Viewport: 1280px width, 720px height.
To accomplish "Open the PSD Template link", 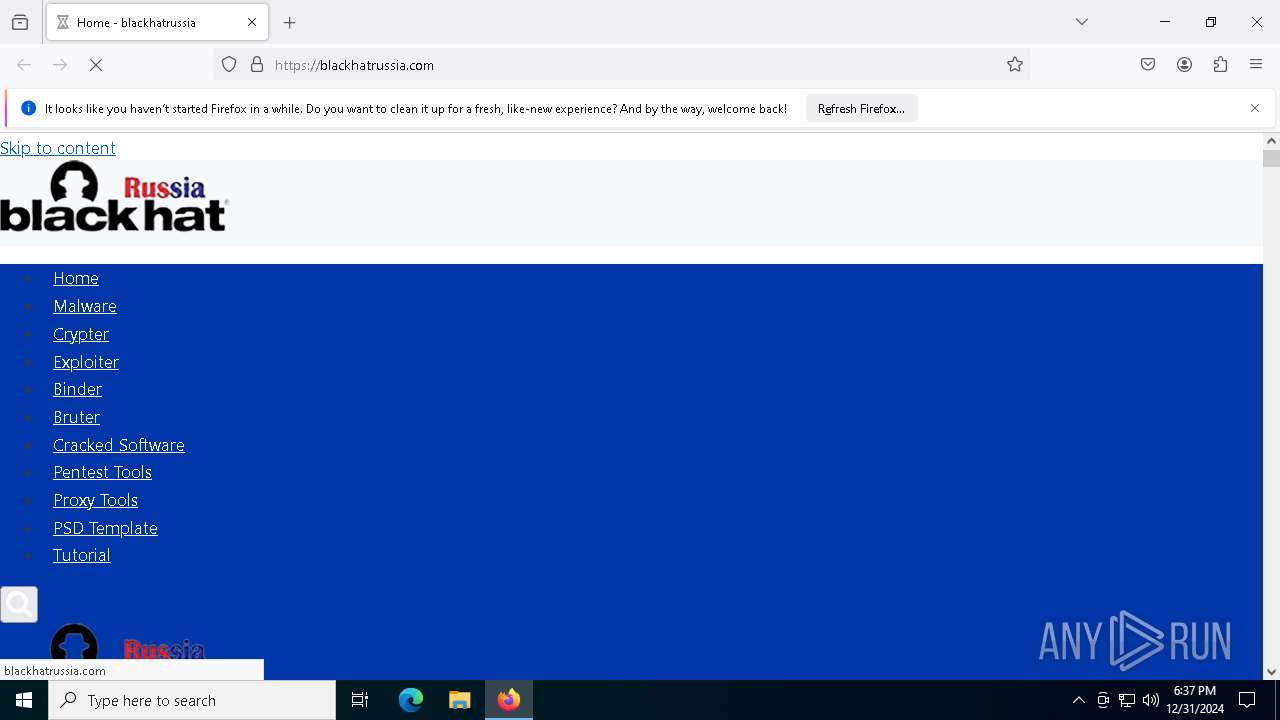I will [106, 528].
